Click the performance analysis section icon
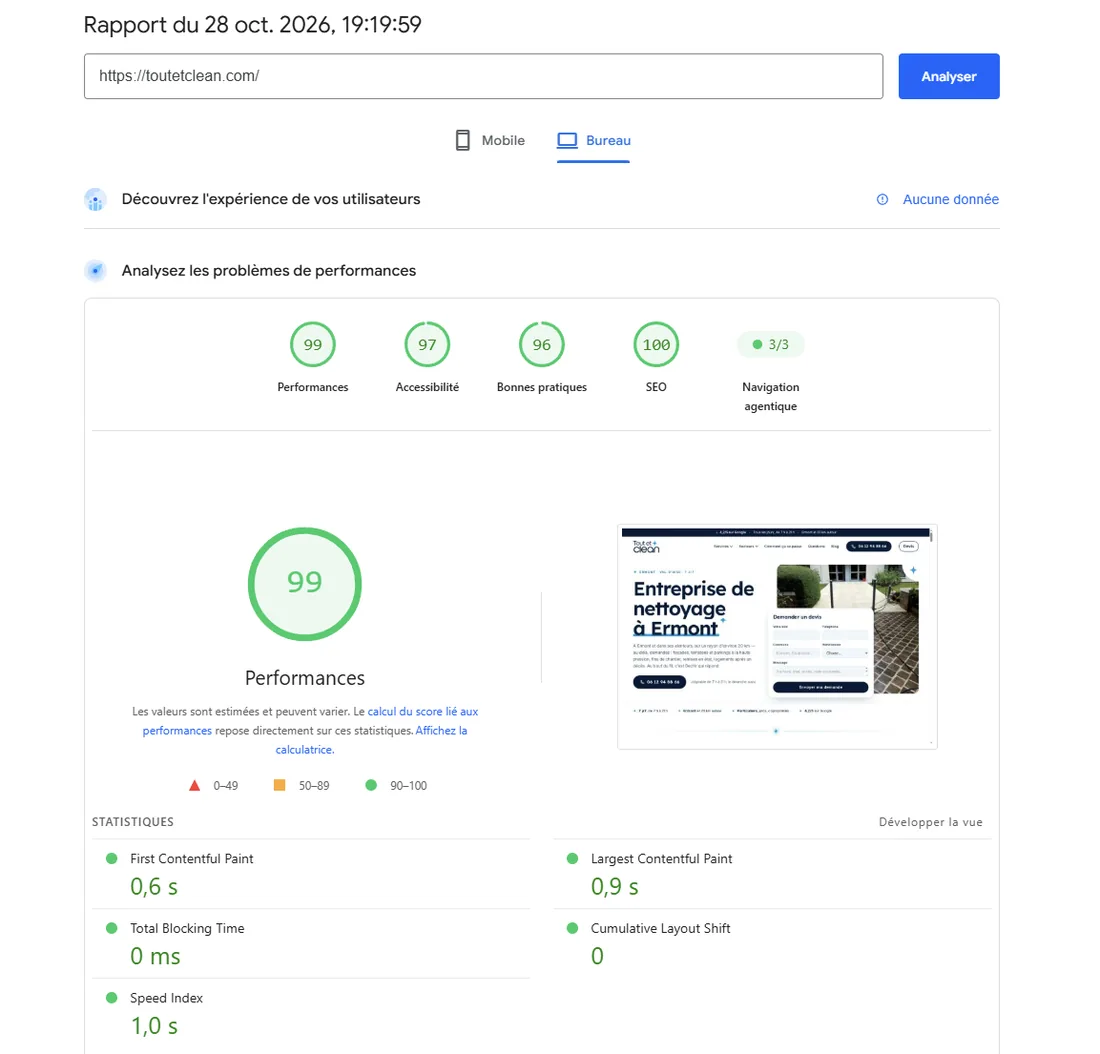The image size is (1100, 1054). (x=95, y=271)
